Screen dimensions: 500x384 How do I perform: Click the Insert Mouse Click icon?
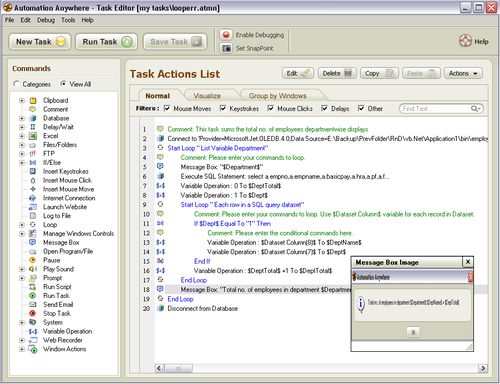[33, 180]
